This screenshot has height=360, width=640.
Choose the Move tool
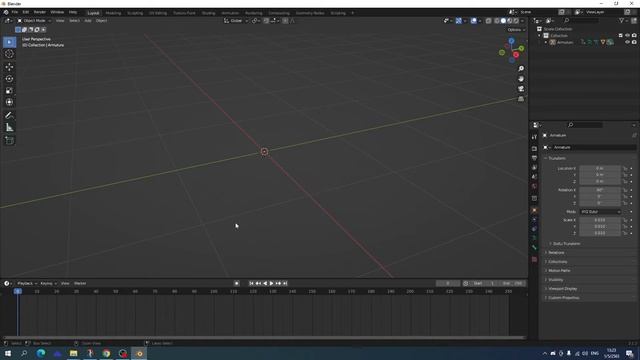point(9,67)
